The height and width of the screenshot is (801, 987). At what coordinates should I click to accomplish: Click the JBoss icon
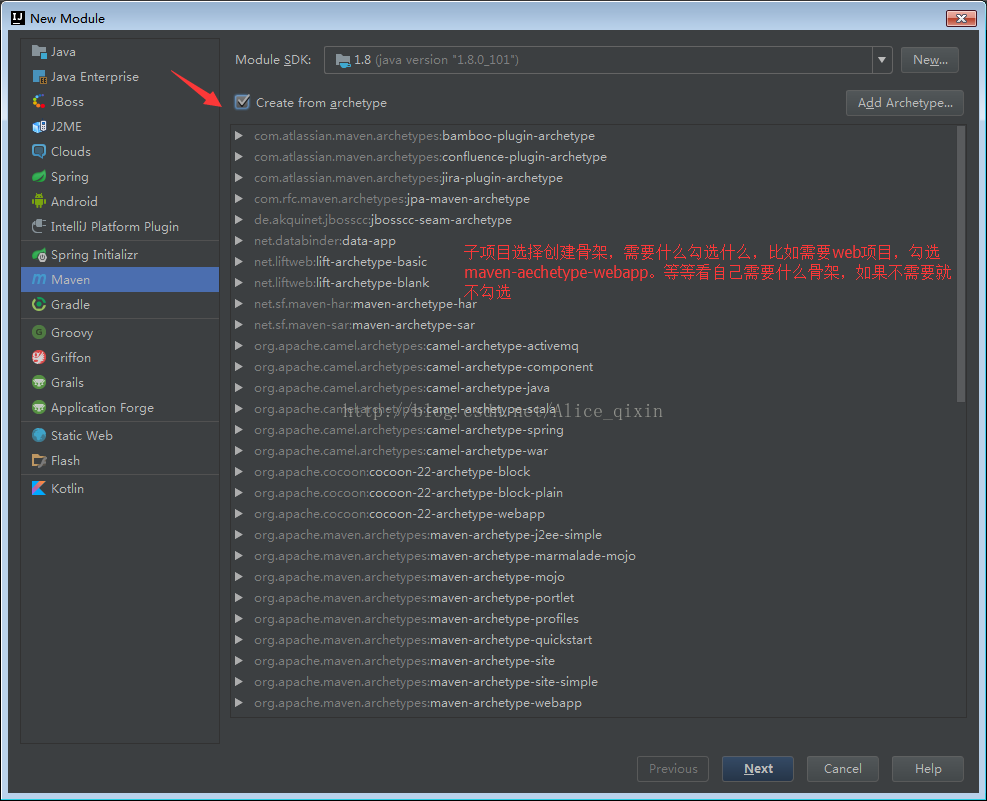[x=39, y=101]
